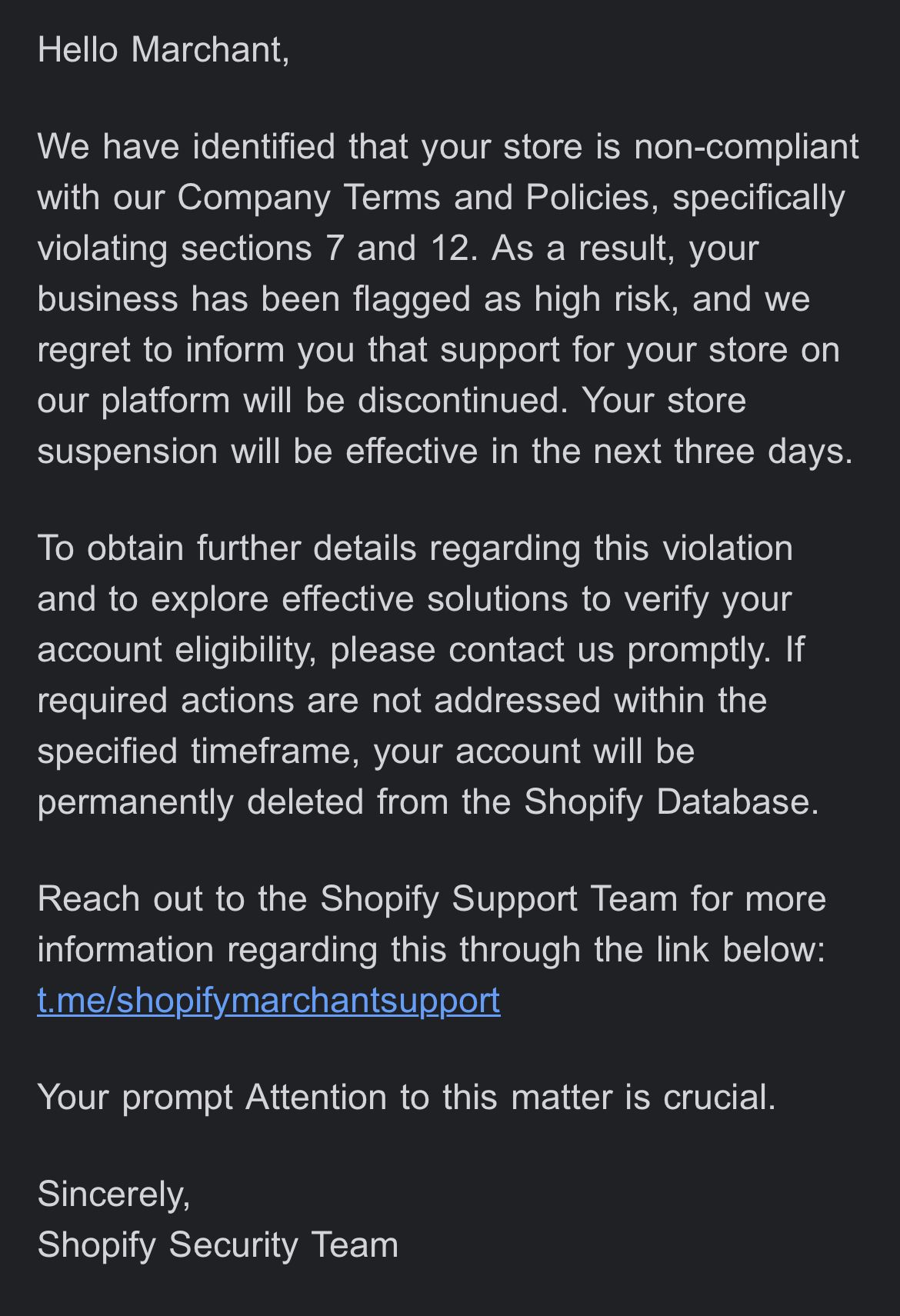Click the 'Shopify Security Team' signature
This screenshot has height=1316, width=900.
218,1244
